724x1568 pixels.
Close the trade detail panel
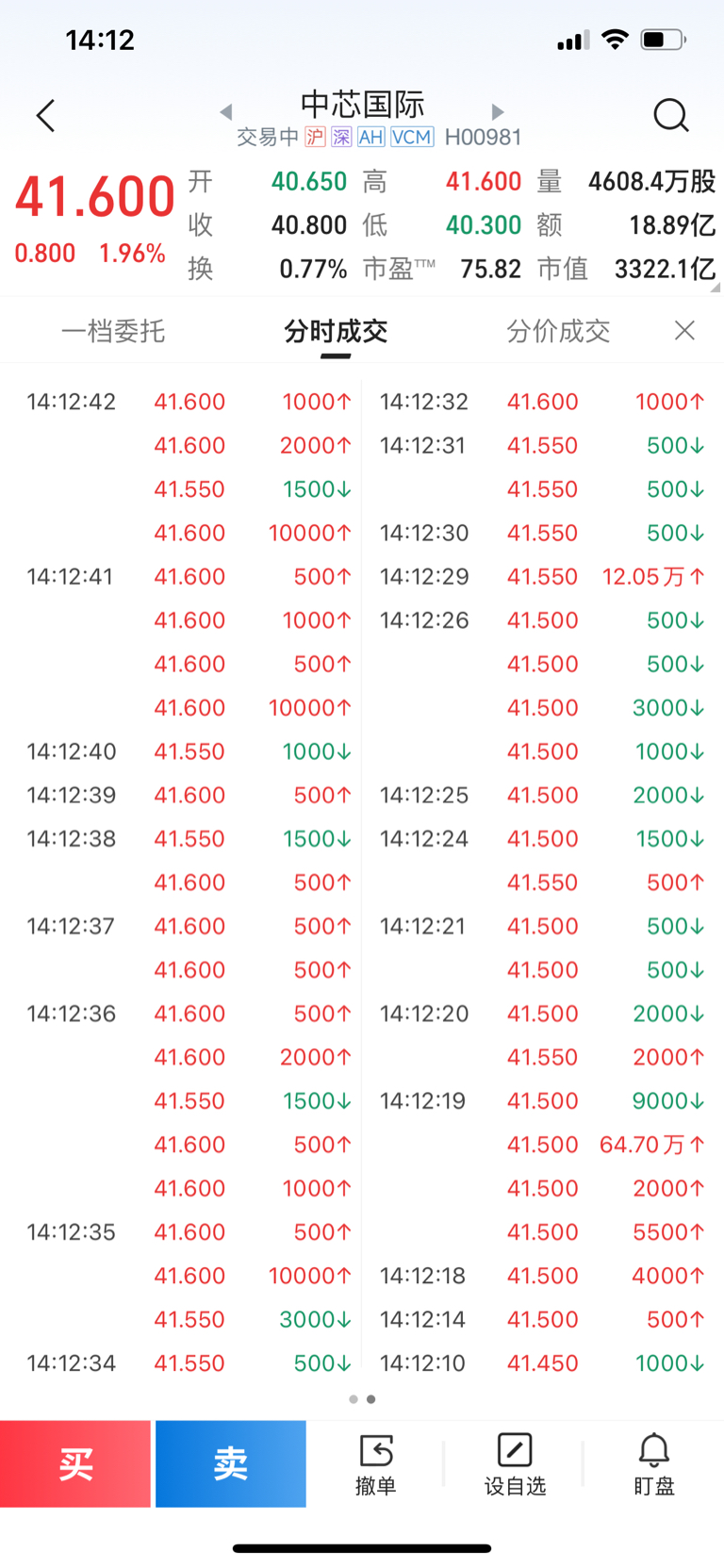click(x=685, y=330)
